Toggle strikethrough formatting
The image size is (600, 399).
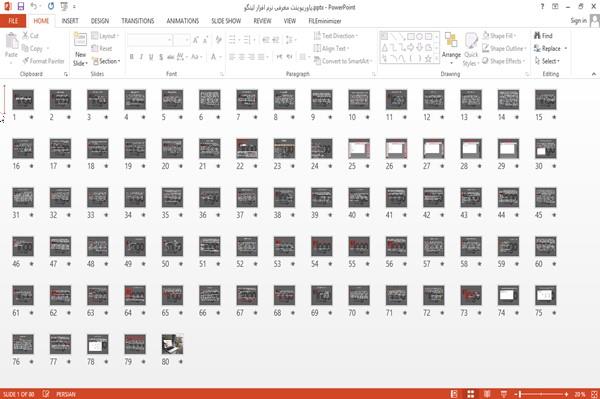pyautogui.click(x=171, y=57)
